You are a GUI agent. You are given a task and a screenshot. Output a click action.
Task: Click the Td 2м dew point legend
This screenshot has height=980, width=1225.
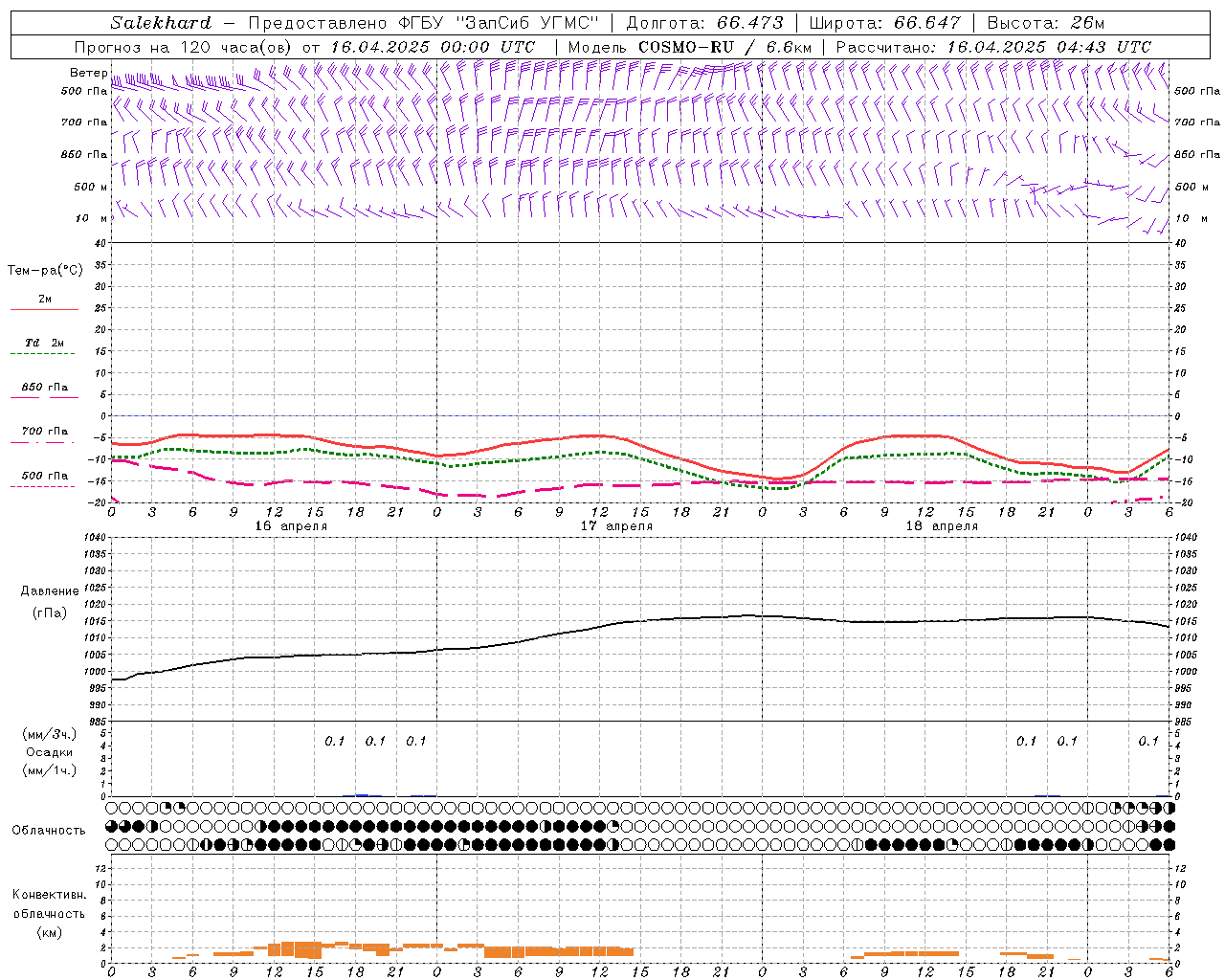pos(44,343)
